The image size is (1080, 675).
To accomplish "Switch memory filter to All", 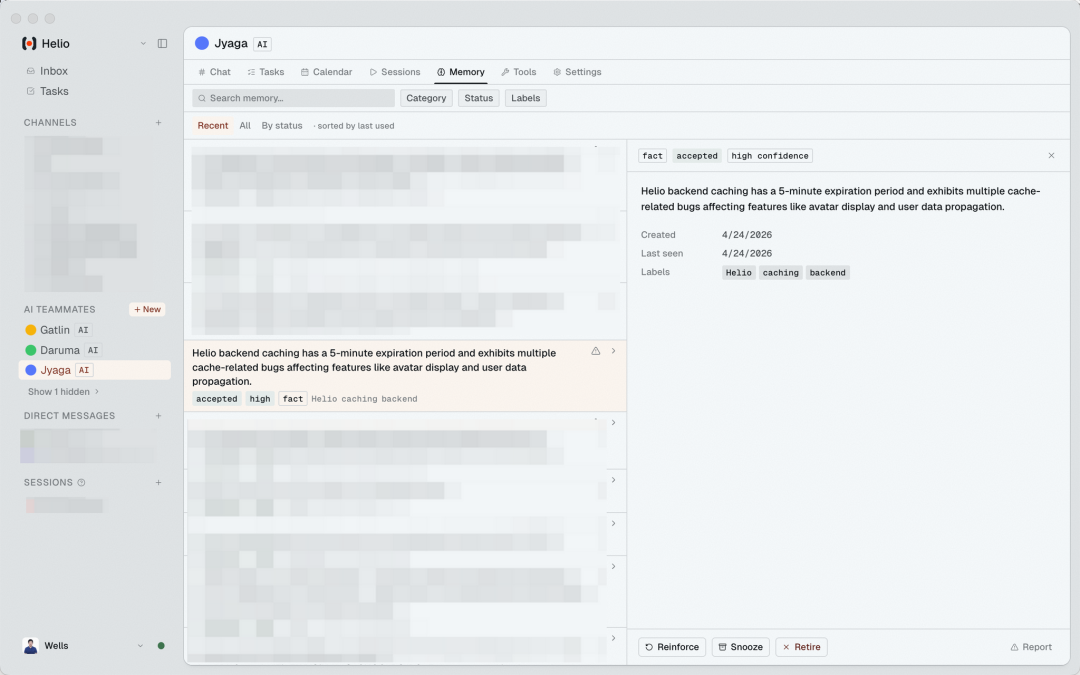I will [245, 126].
